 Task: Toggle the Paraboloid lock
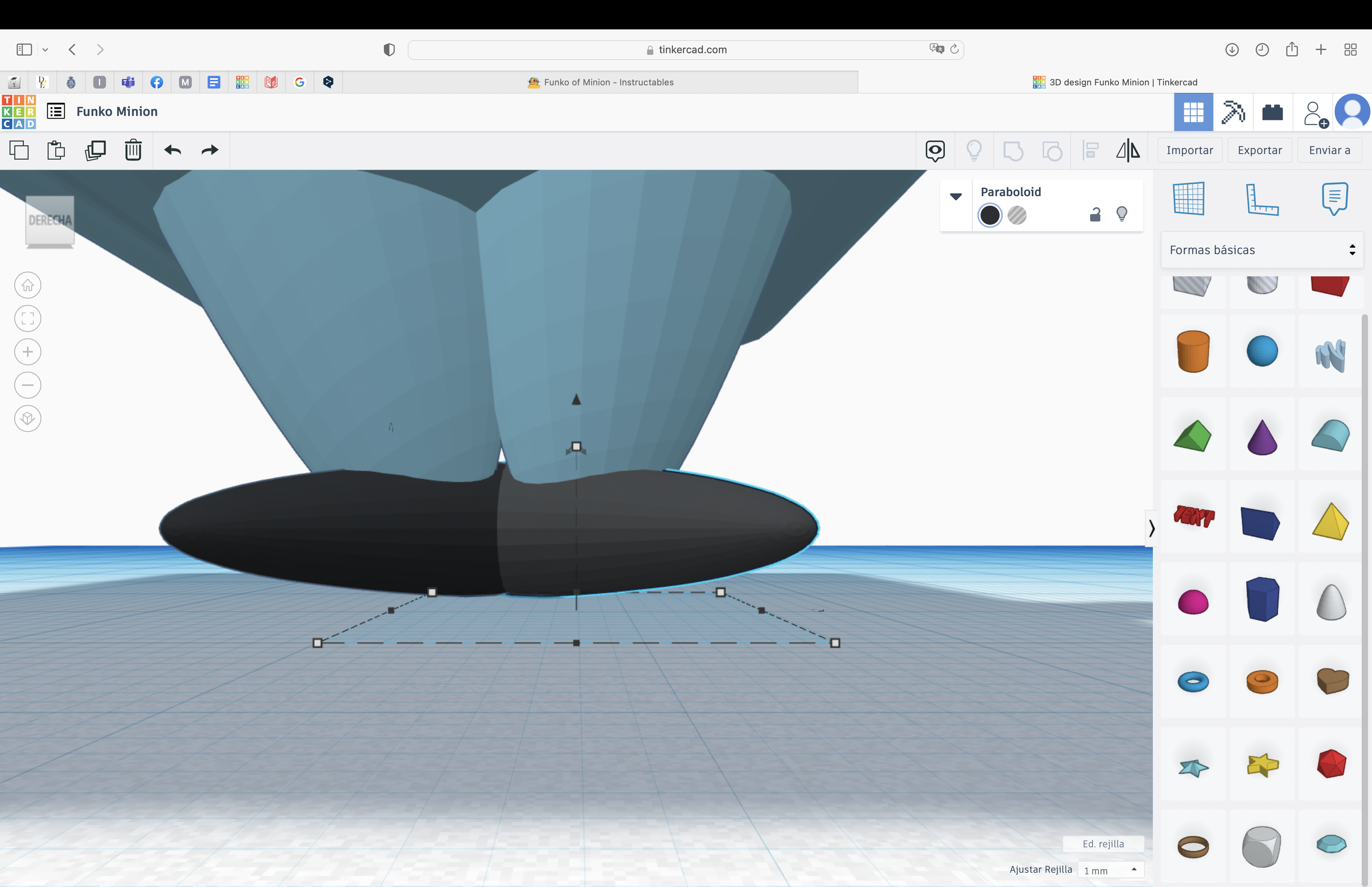click(x=1095, y=214)
